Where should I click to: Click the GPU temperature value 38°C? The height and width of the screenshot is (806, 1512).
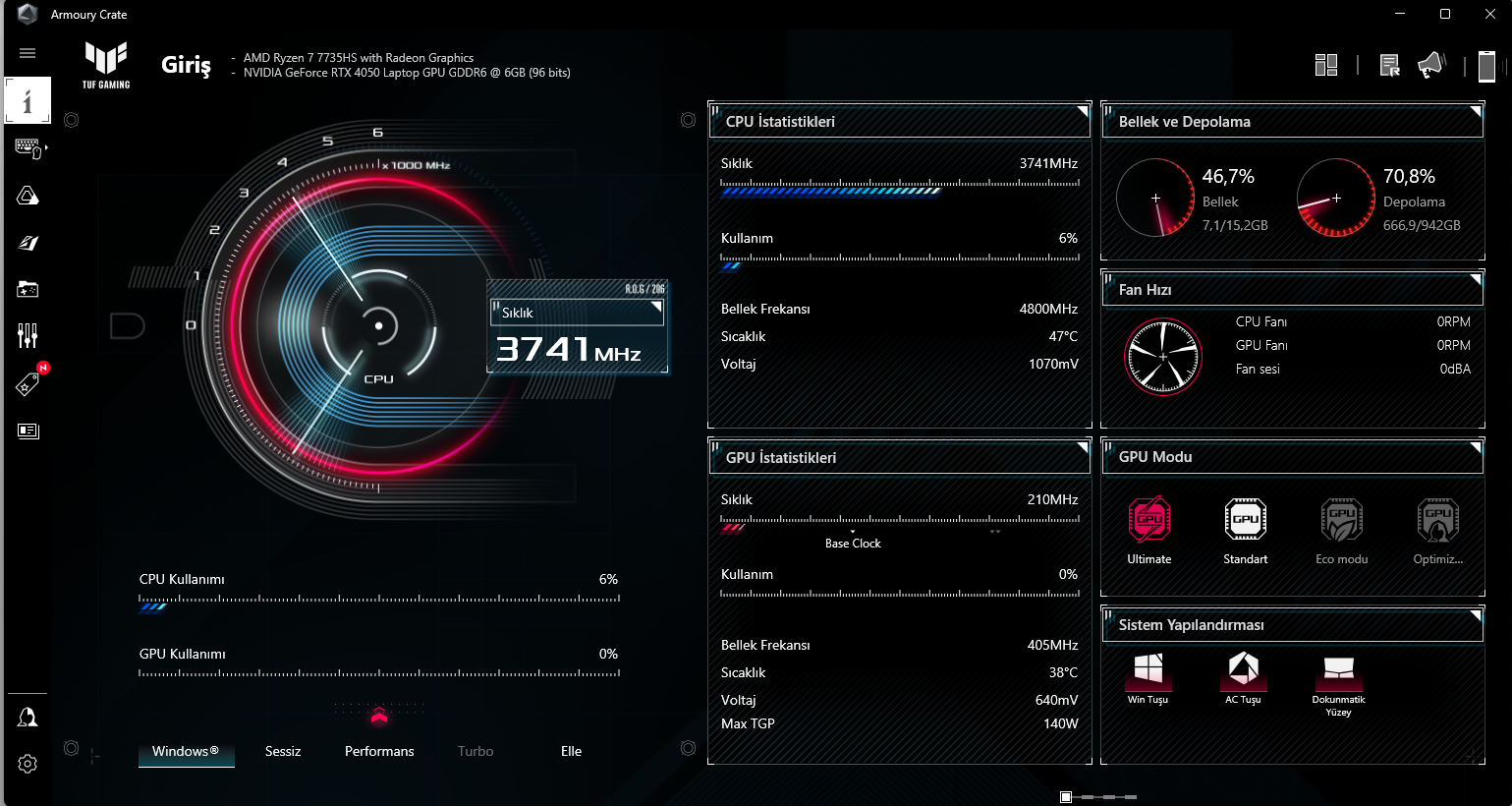point(1063,672)
